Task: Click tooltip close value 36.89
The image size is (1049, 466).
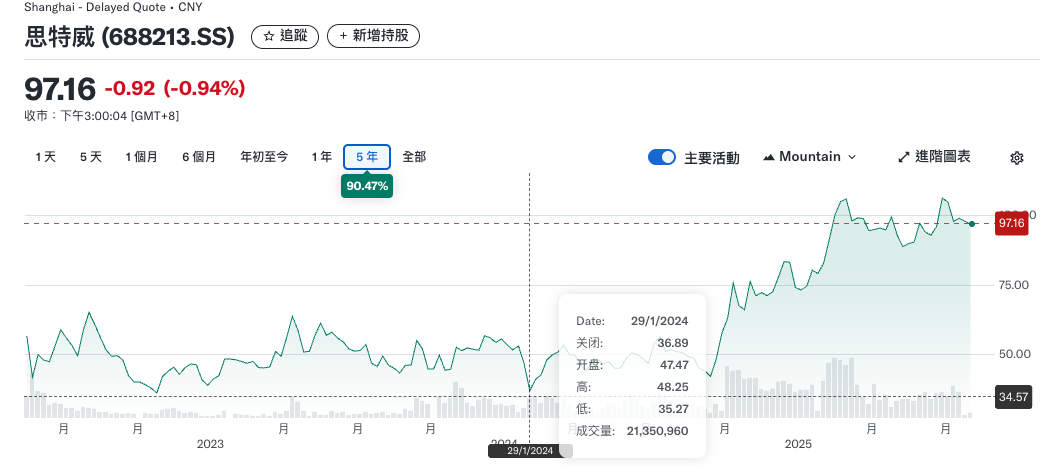Action: [x=672, y=343]
